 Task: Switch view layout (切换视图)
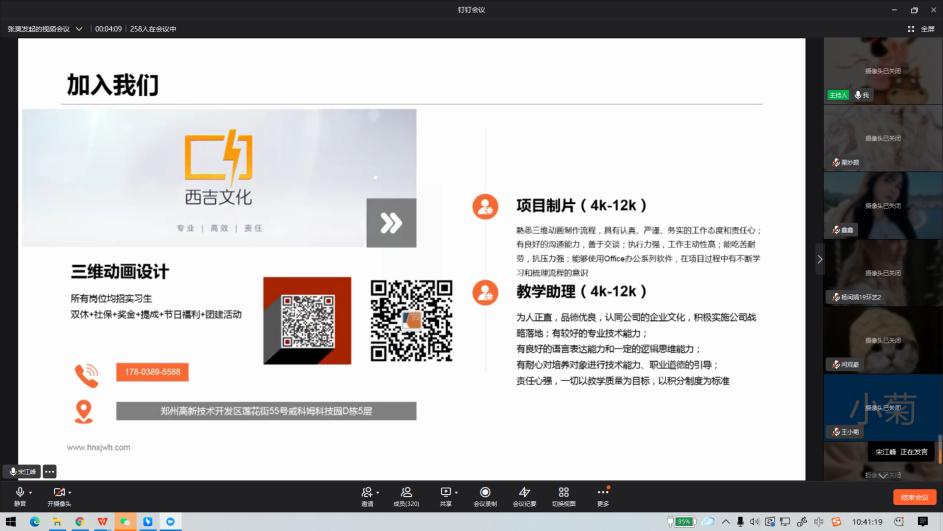tap(564, 492)
